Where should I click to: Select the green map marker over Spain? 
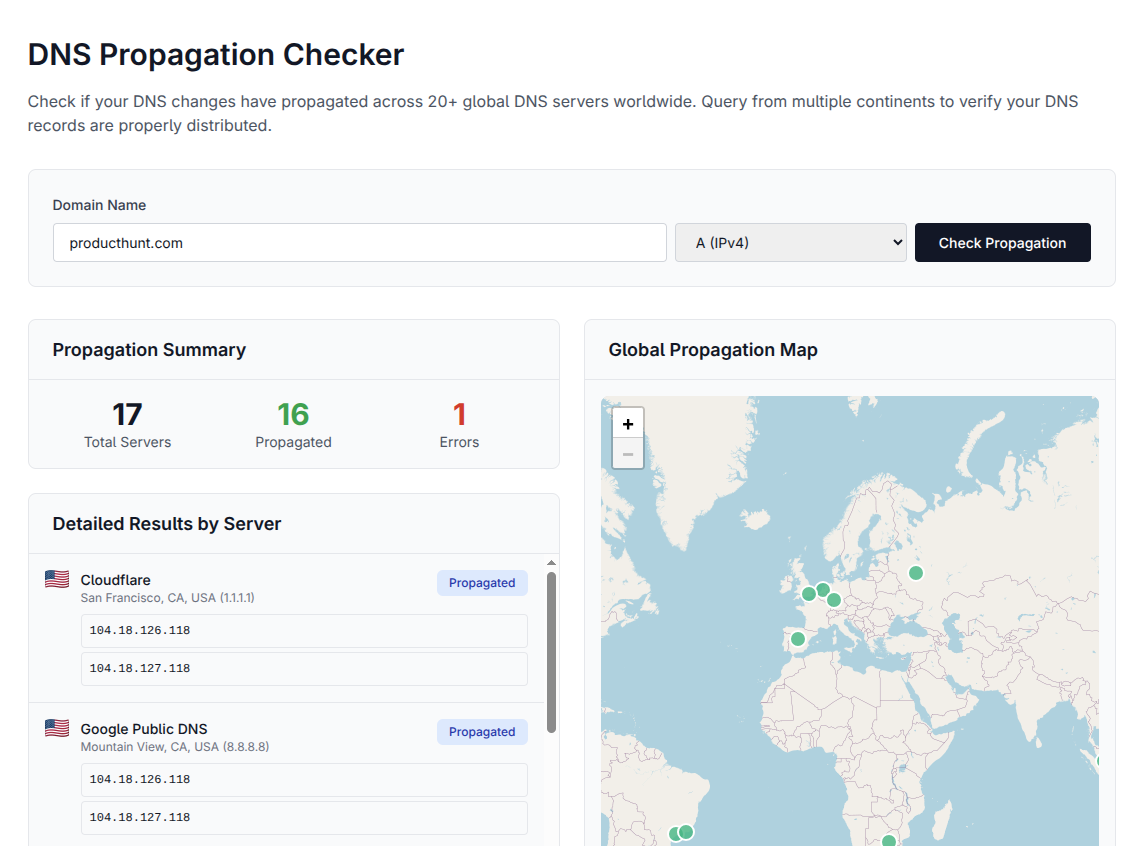(798, 639)
